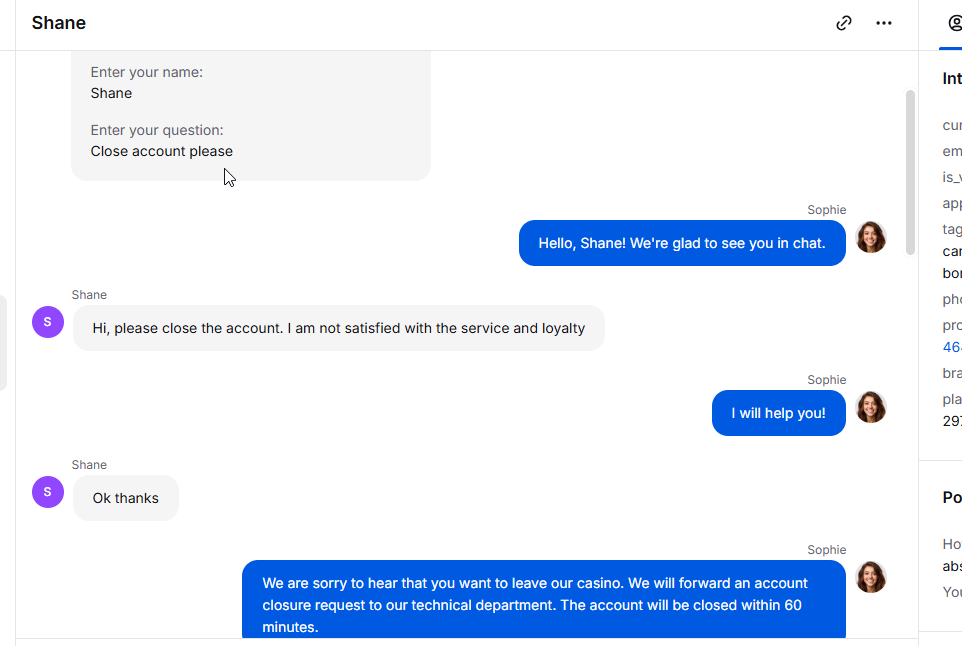This screenshot has height=646, width=962.
Task: Click Sophie's avatar beside the account closure message
Action: pyautogui.click(x=871, y=577)
